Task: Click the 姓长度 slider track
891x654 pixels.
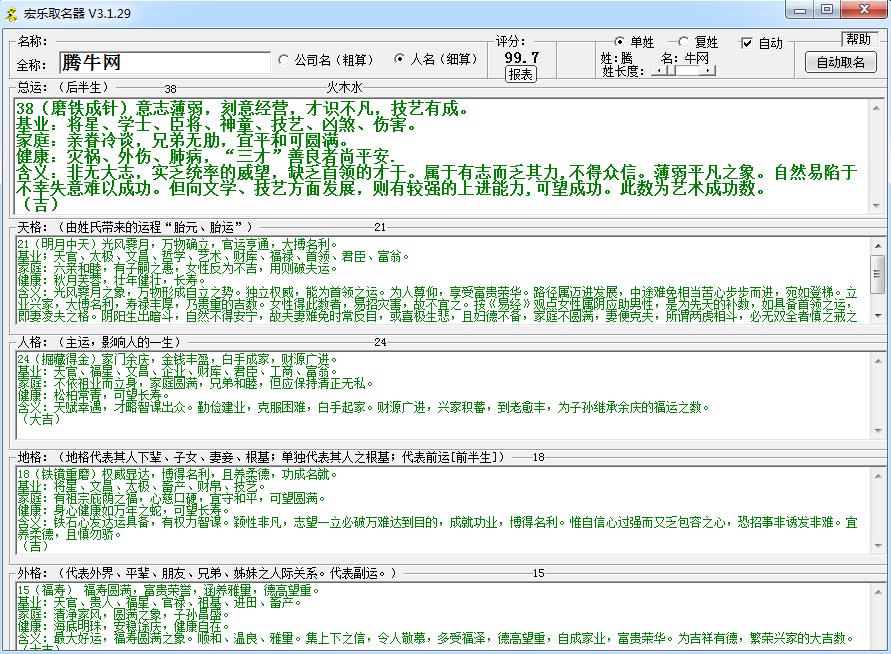Action: 690,71
